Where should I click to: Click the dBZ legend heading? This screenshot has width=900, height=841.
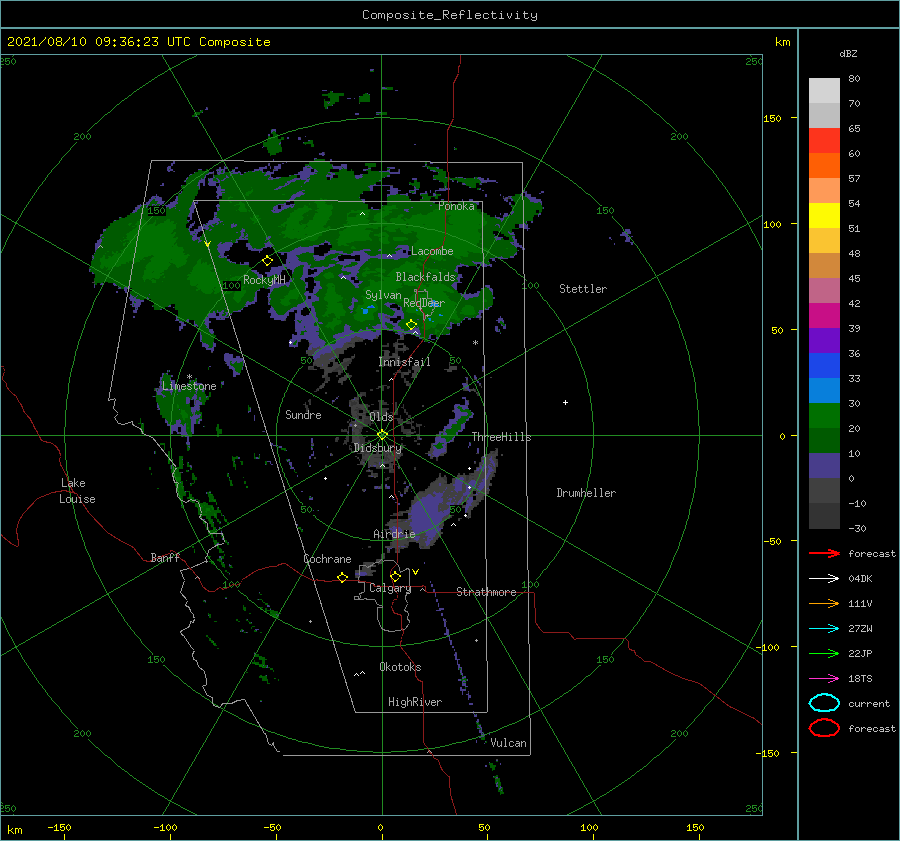coord(848,54)
